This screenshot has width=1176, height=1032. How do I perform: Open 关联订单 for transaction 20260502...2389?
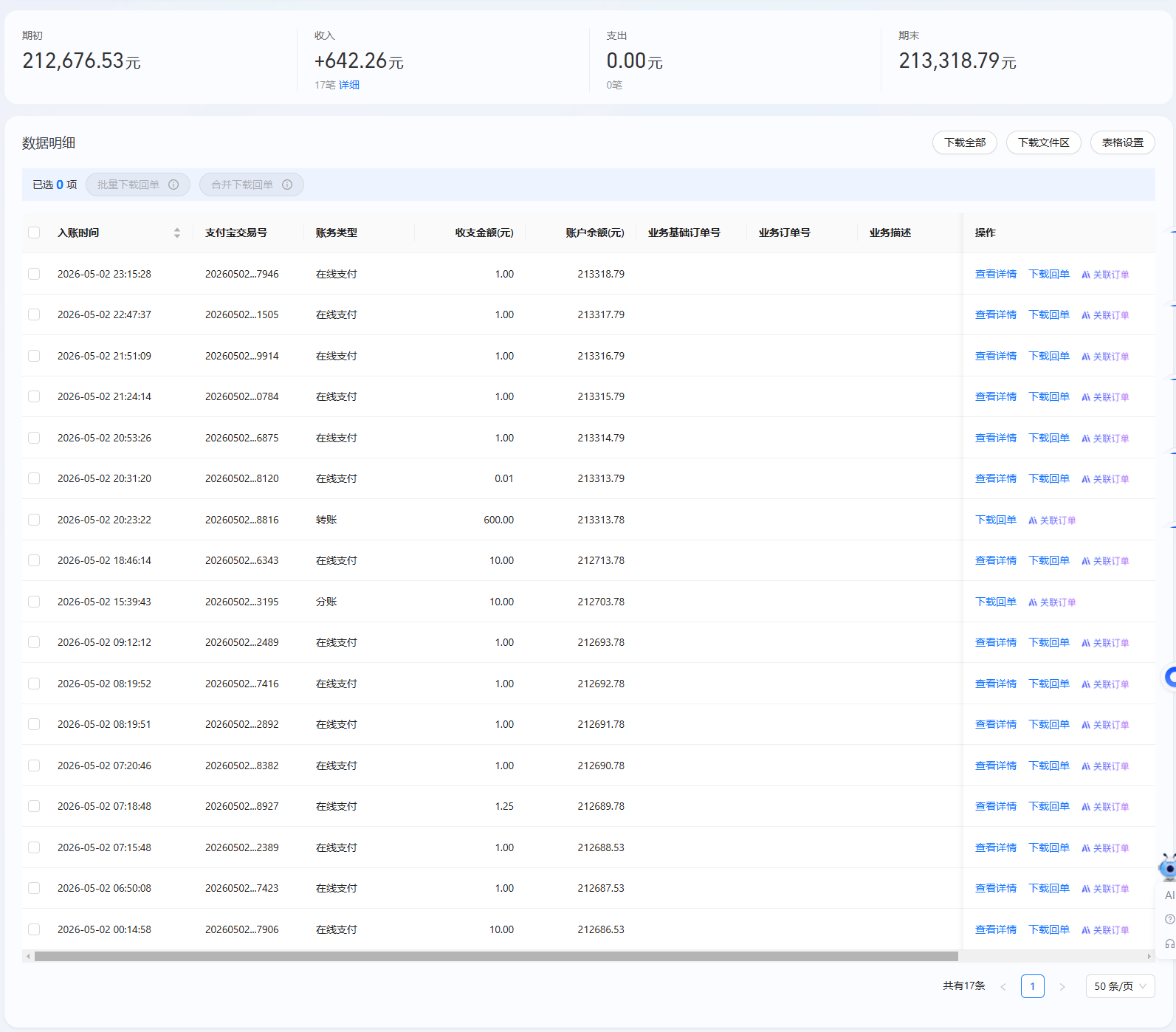coord(1105,848)
